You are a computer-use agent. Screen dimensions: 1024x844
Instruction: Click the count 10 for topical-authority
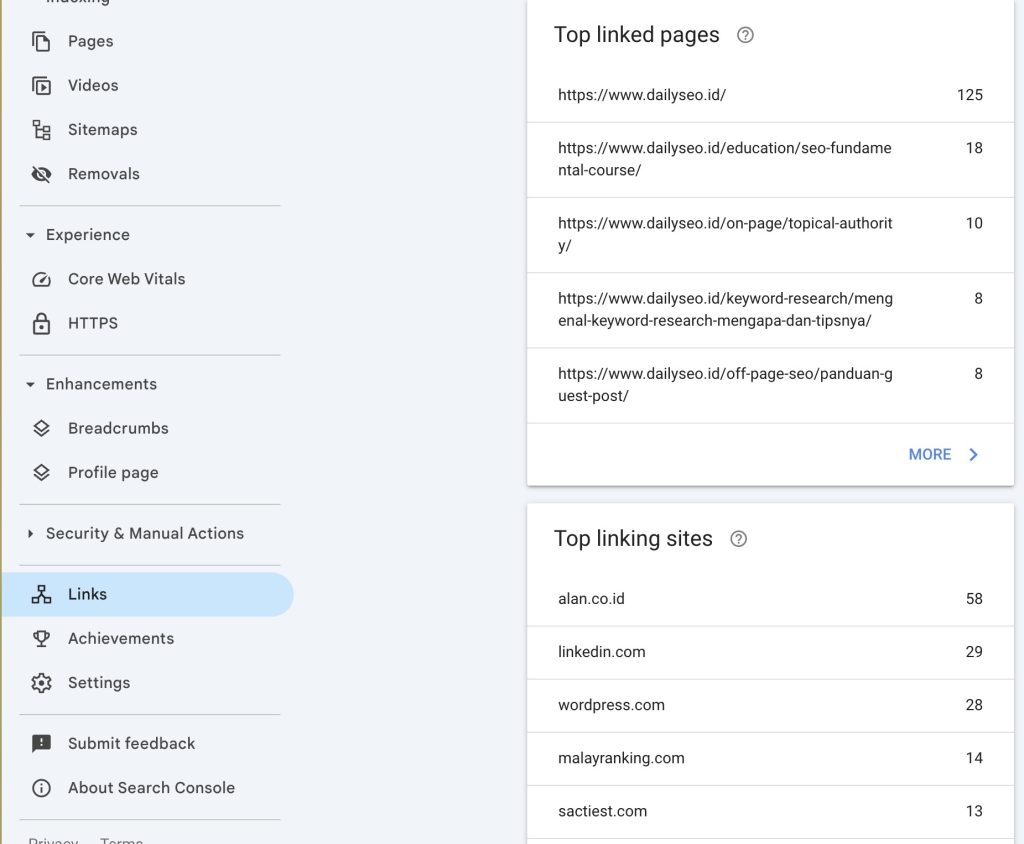[974, 223]
